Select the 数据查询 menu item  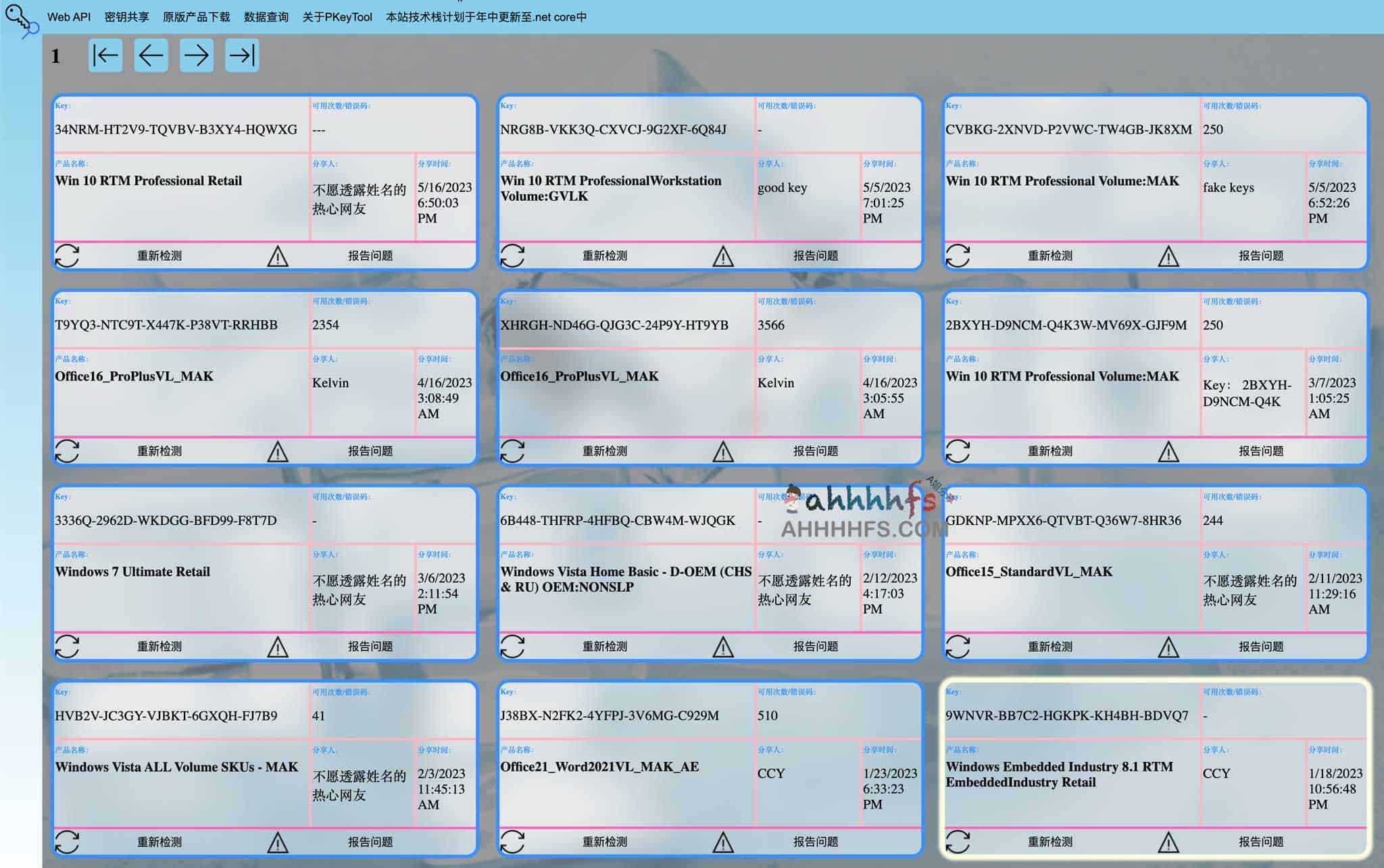[x=266, y=17]
